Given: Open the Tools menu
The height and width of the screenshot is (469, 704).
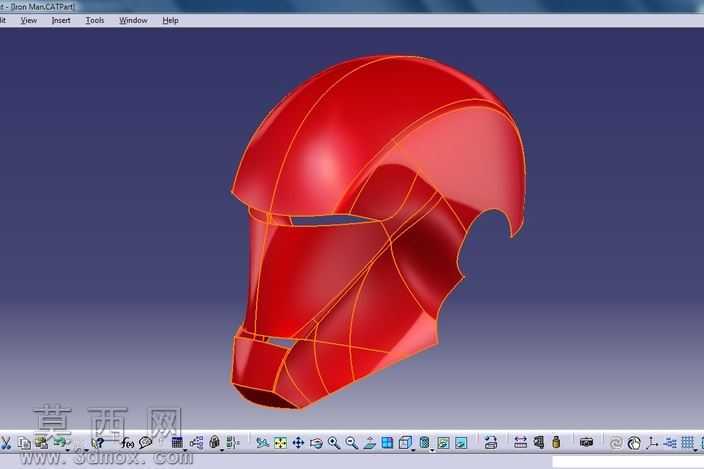Looking at the screenshot, I should pos(95,21).
